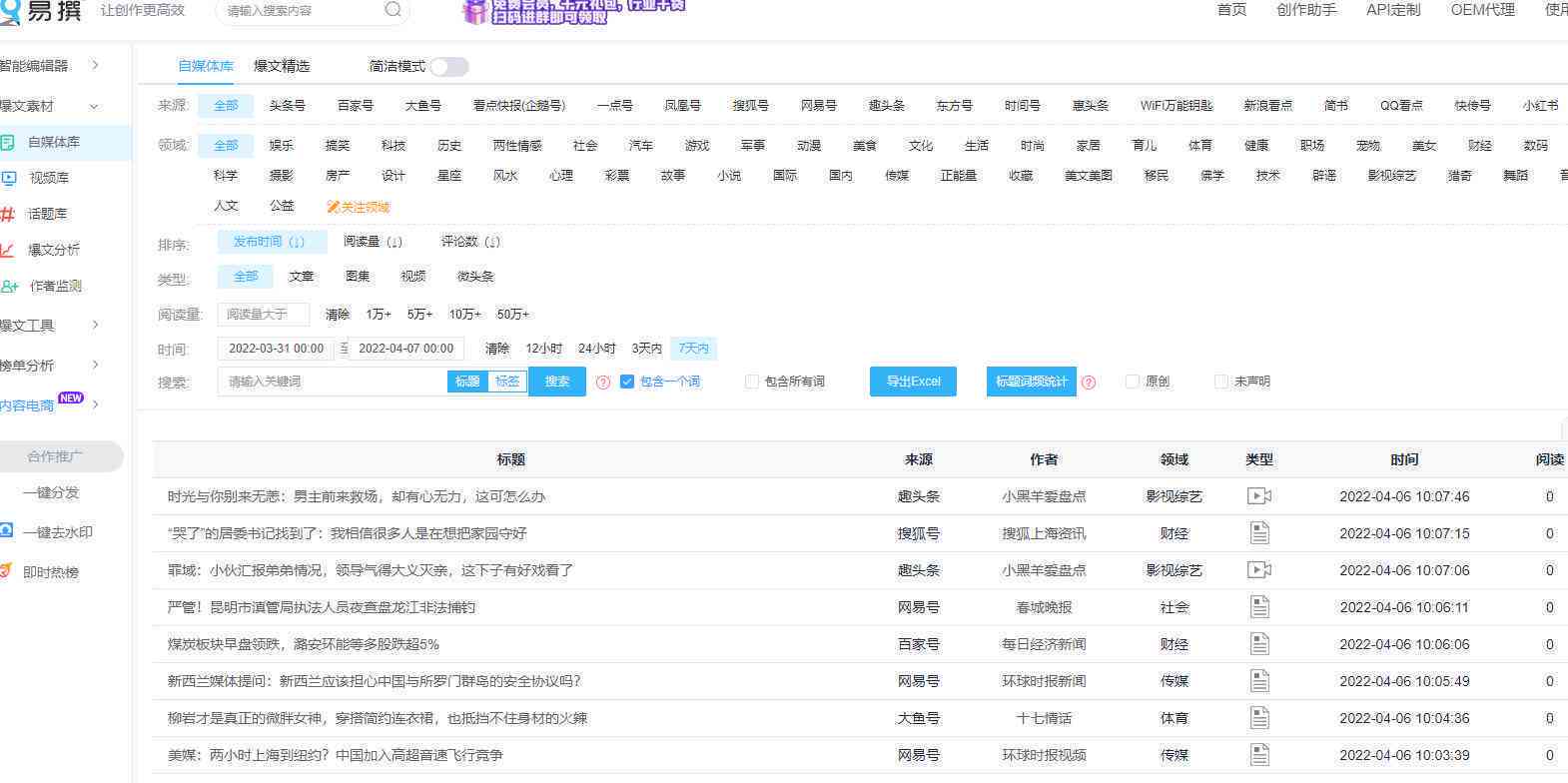Click the 即时热榜 flame icon
Viewport: 1568px width, 783px height.
7,571
